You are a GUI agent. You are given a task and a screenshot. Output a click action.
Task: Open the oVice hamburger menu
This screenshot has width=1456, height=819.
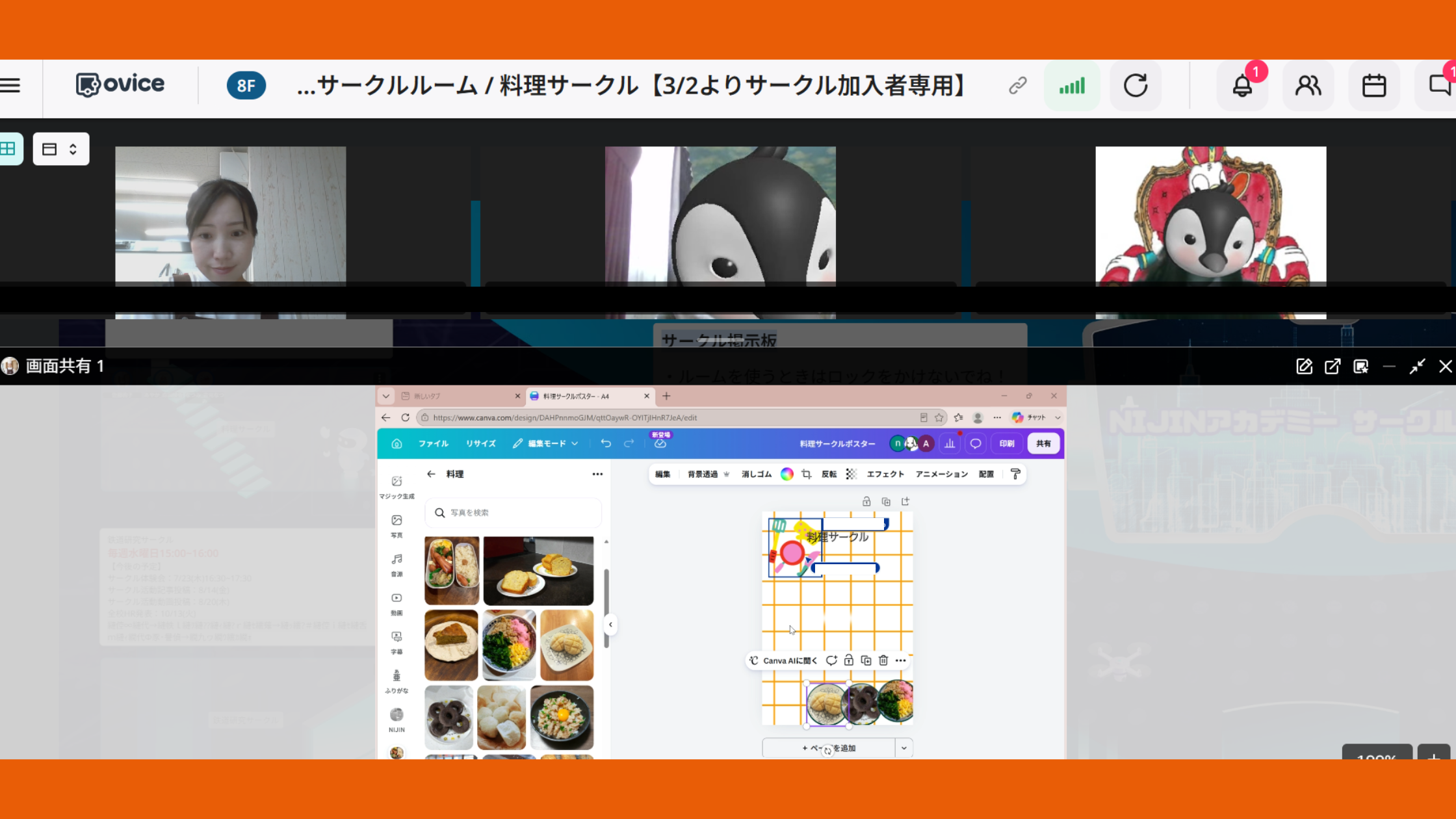[10, 85]
